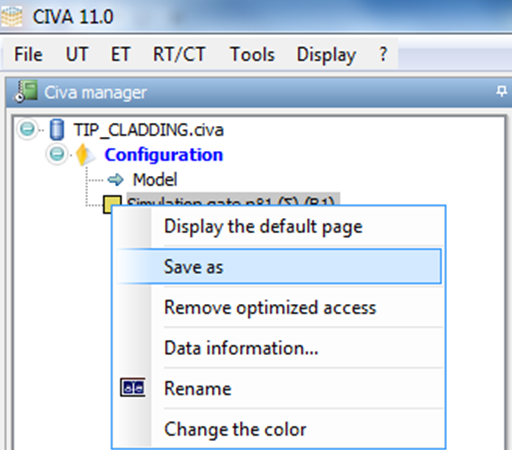
Task: Open the File menu
Action: [28, 54]
